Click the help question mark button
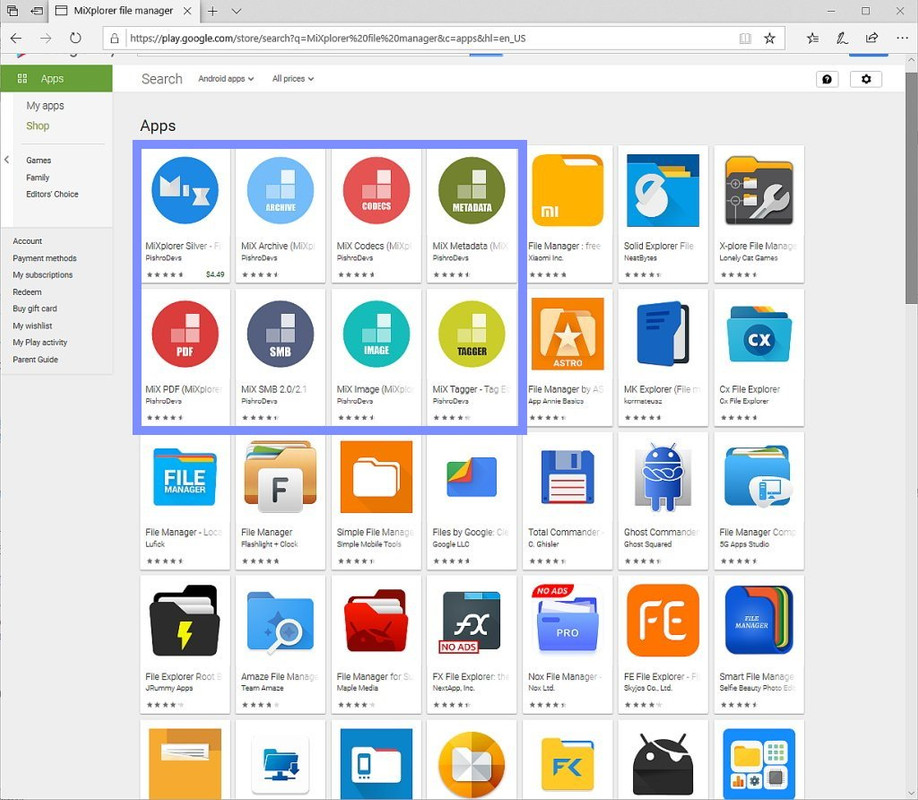Screen dimensions: 918x800 (827, 79)
